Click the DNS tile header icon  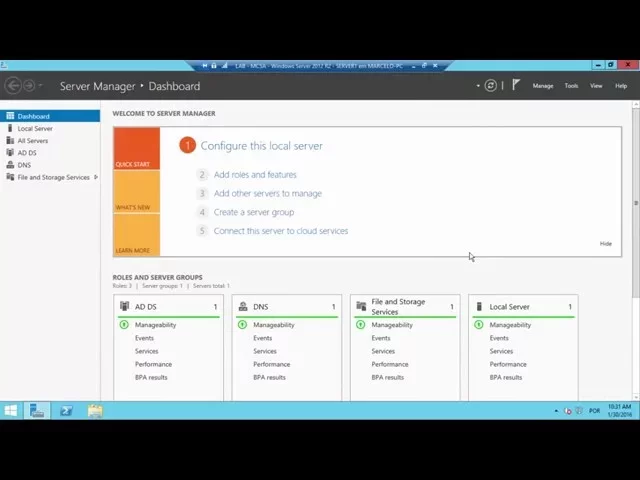243,306
